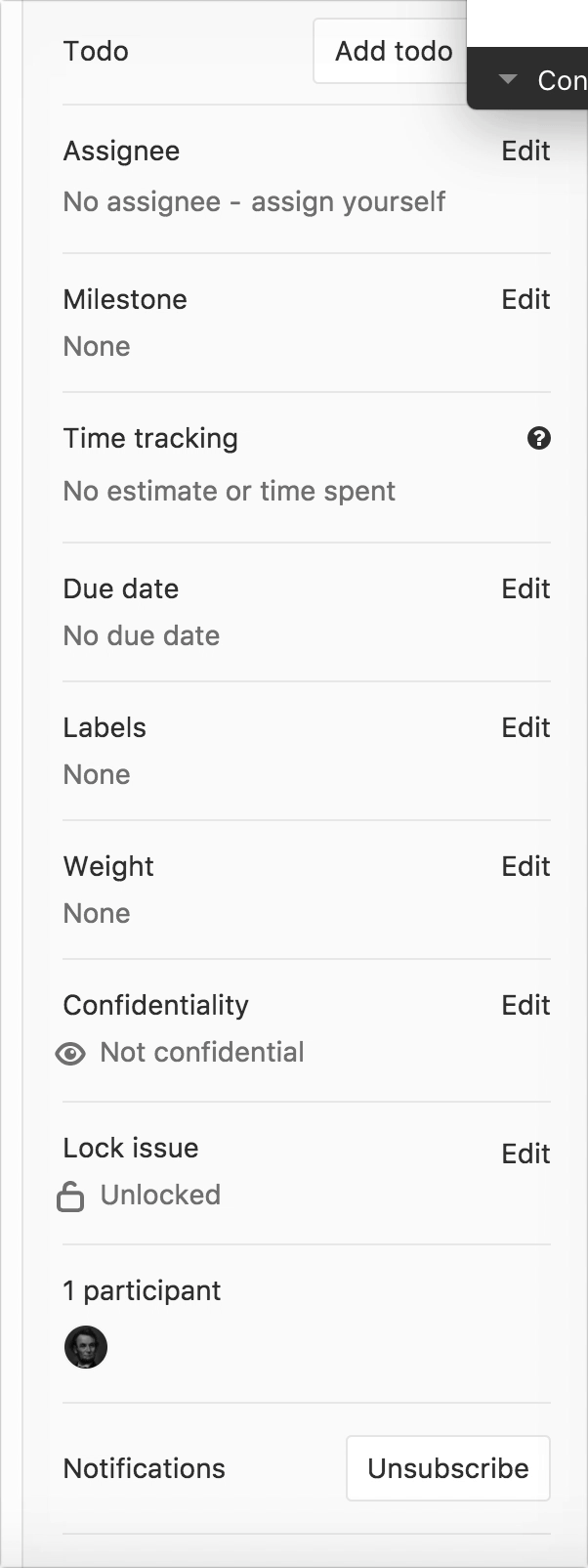Click the No estimate or time spent text
This screenshot has height=1568, width=588.
[x=229, y=492]
